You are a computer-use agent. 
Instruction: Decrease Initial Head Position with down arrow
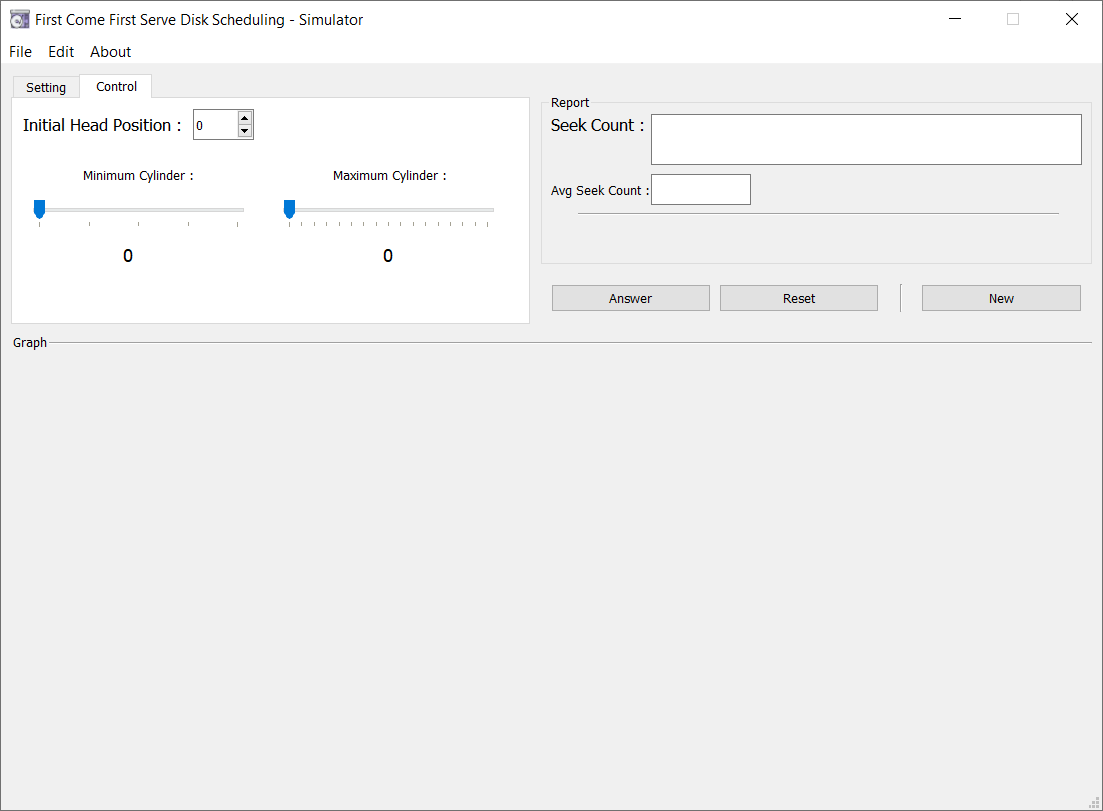[x=245, y=131]
